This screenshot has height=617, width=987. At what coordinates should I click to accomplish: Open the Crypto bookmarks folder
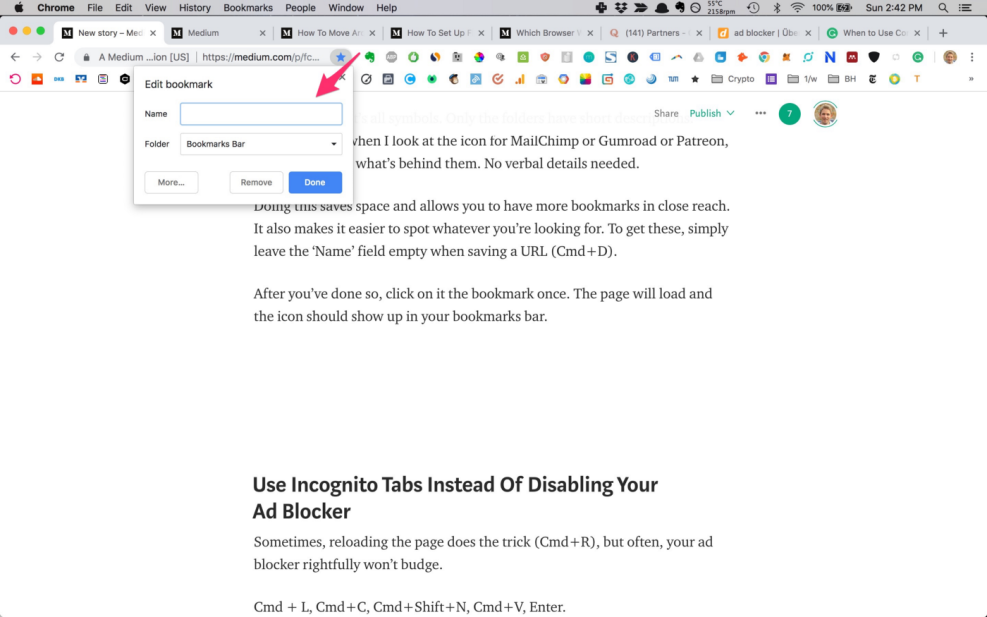point(733,79)
